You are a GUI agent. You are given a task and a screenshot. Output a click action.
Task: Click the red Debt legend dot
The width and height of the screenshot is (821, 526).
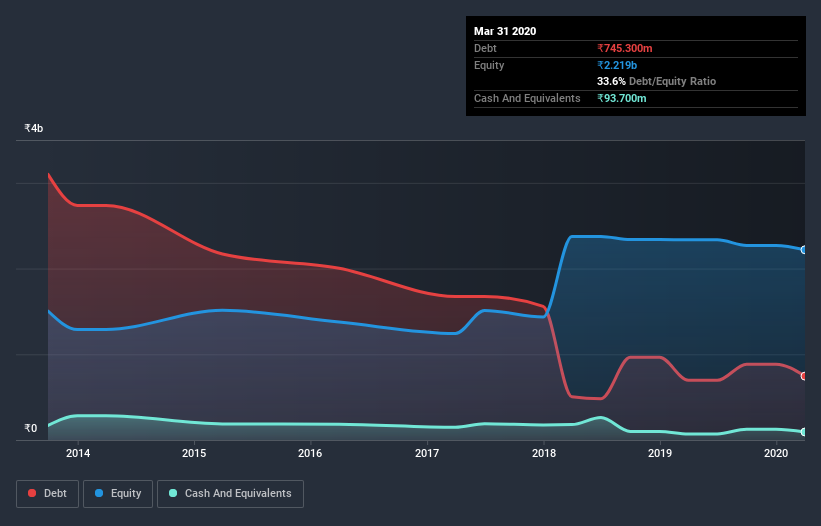coord(32,493)
